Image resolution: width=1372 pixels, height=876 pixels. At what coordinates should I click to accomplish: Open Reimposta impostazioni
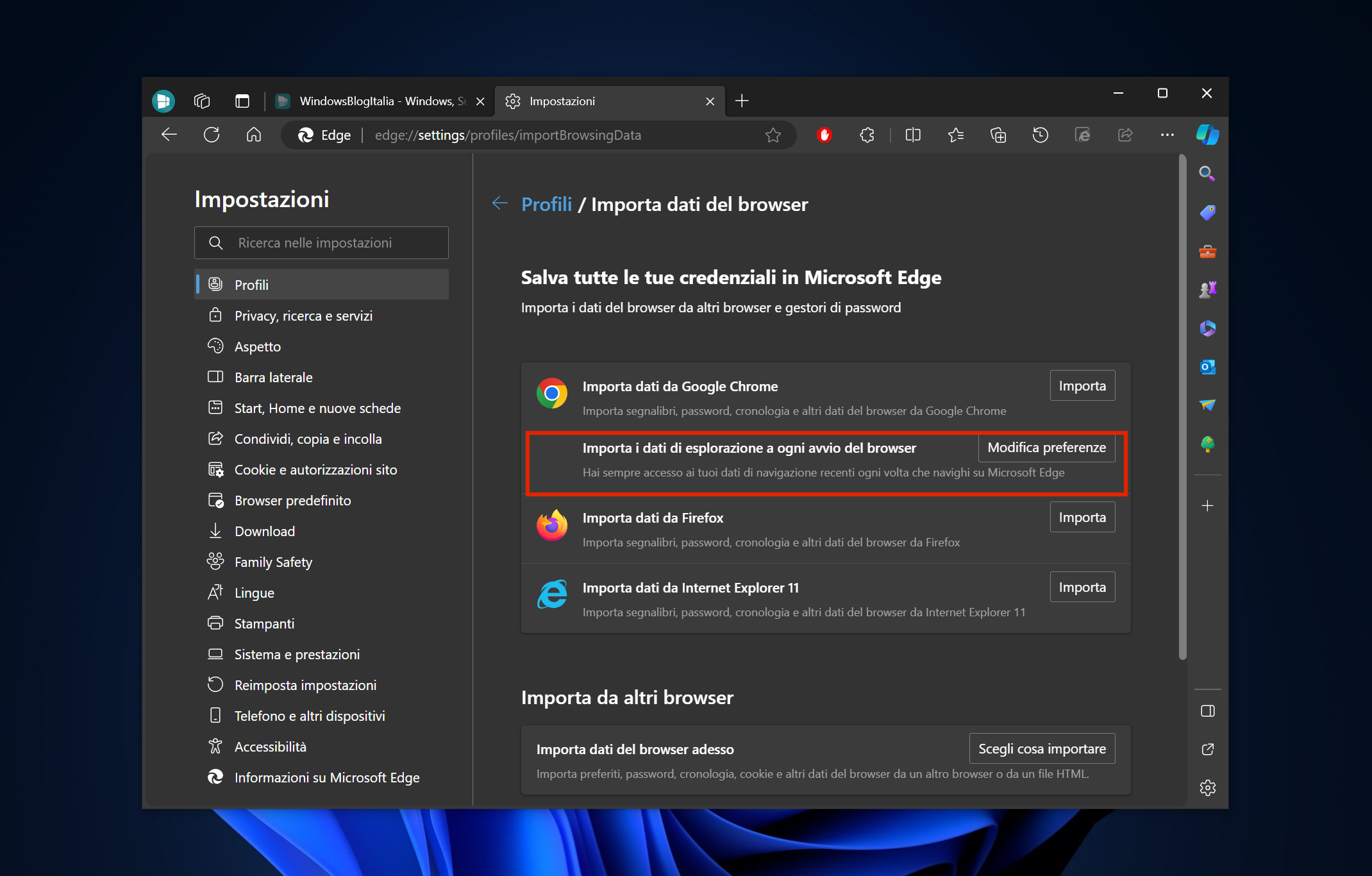coord(321,685)
